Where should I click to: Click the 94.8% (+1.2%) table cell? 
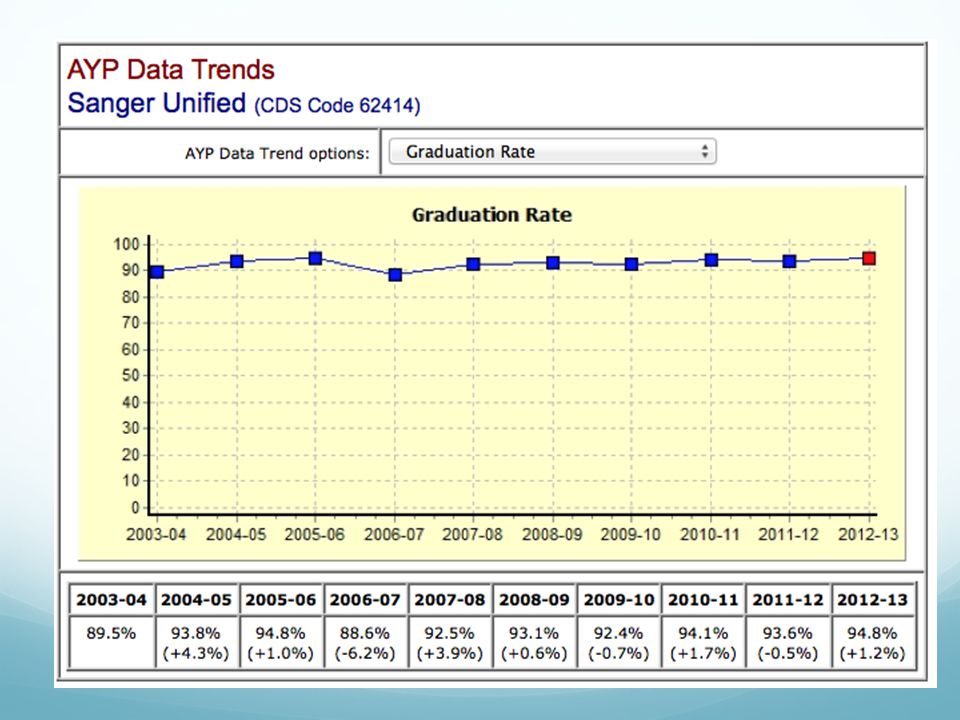point(872,642)
